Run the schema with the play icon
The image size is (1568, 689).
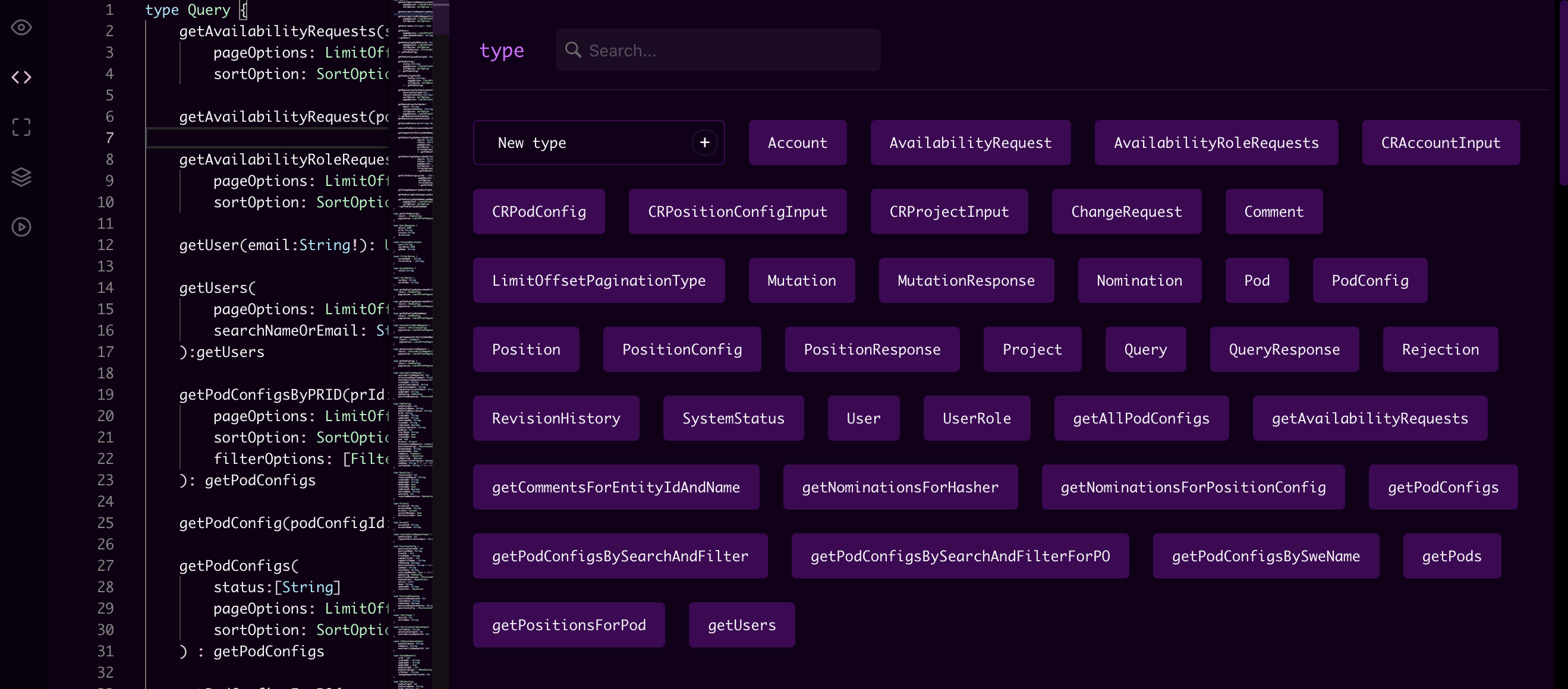21,226
